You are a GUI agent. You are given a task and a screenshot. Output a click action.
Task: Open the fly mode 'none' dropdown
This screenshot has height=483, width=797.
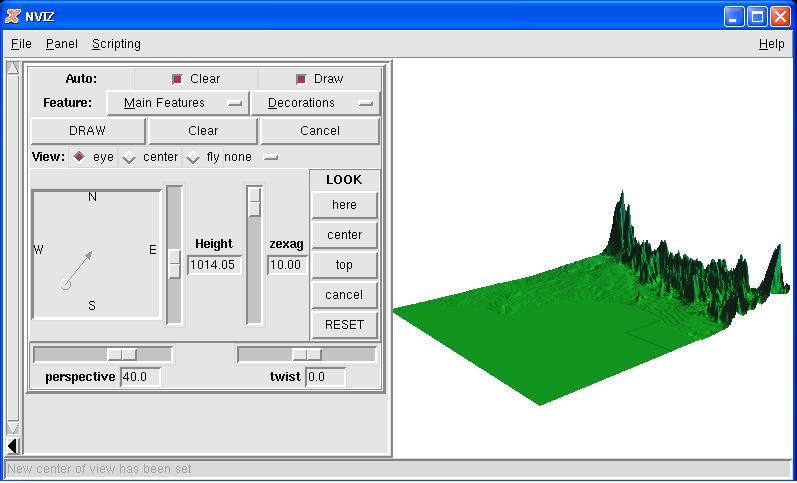251,157
